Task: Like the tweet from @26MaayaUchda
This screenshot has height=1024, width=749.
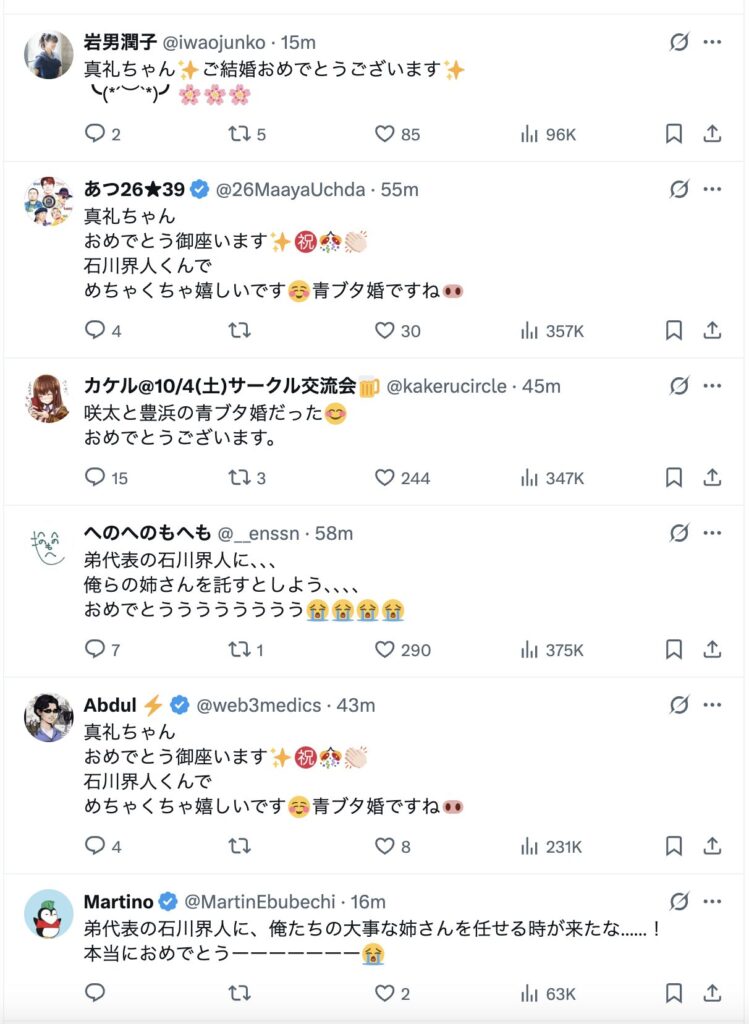Action: (x=385, y=330)
